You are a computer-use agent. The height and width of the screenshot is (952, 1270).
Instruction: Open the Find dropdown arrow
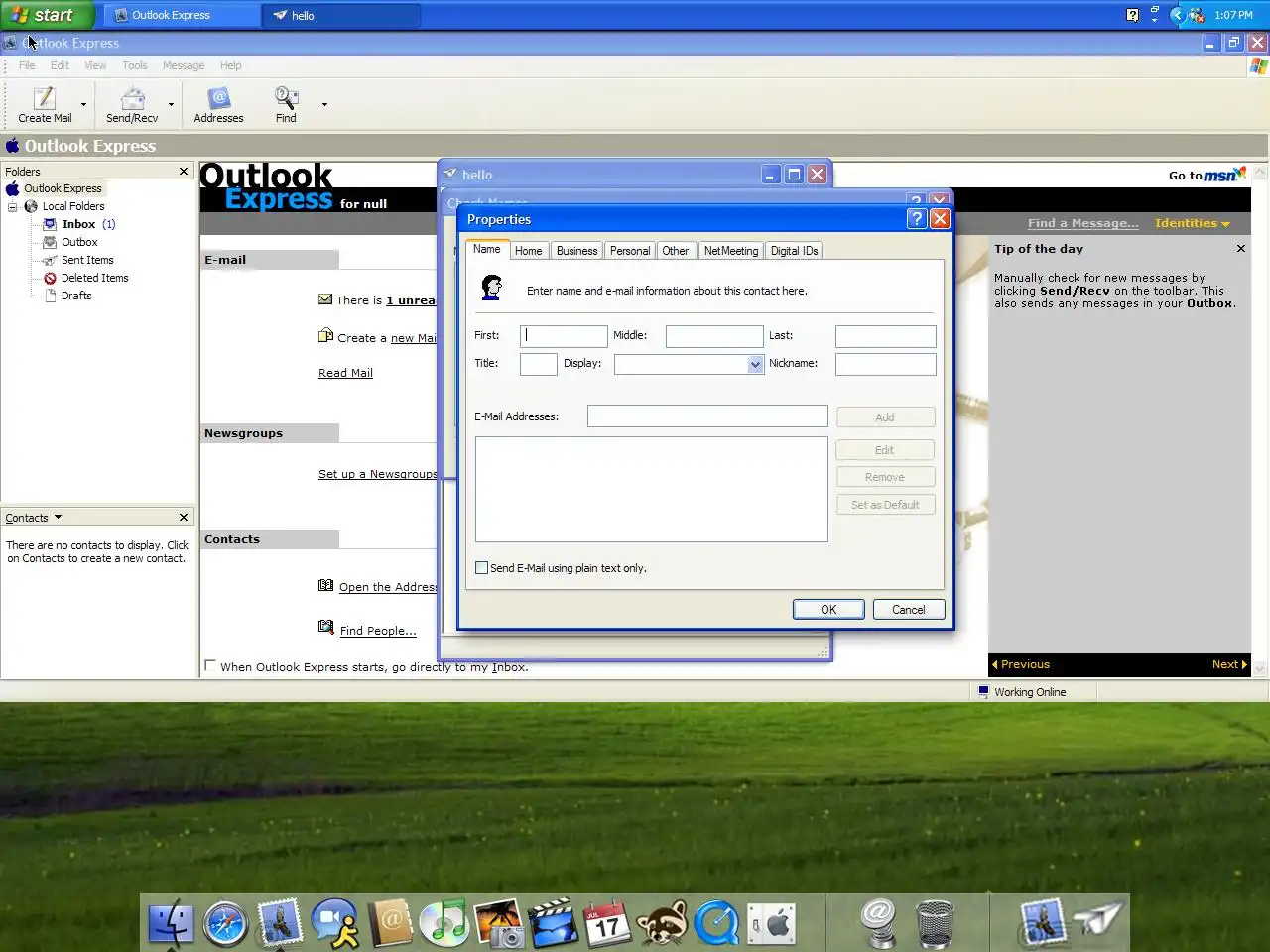[x=324, y=104]
